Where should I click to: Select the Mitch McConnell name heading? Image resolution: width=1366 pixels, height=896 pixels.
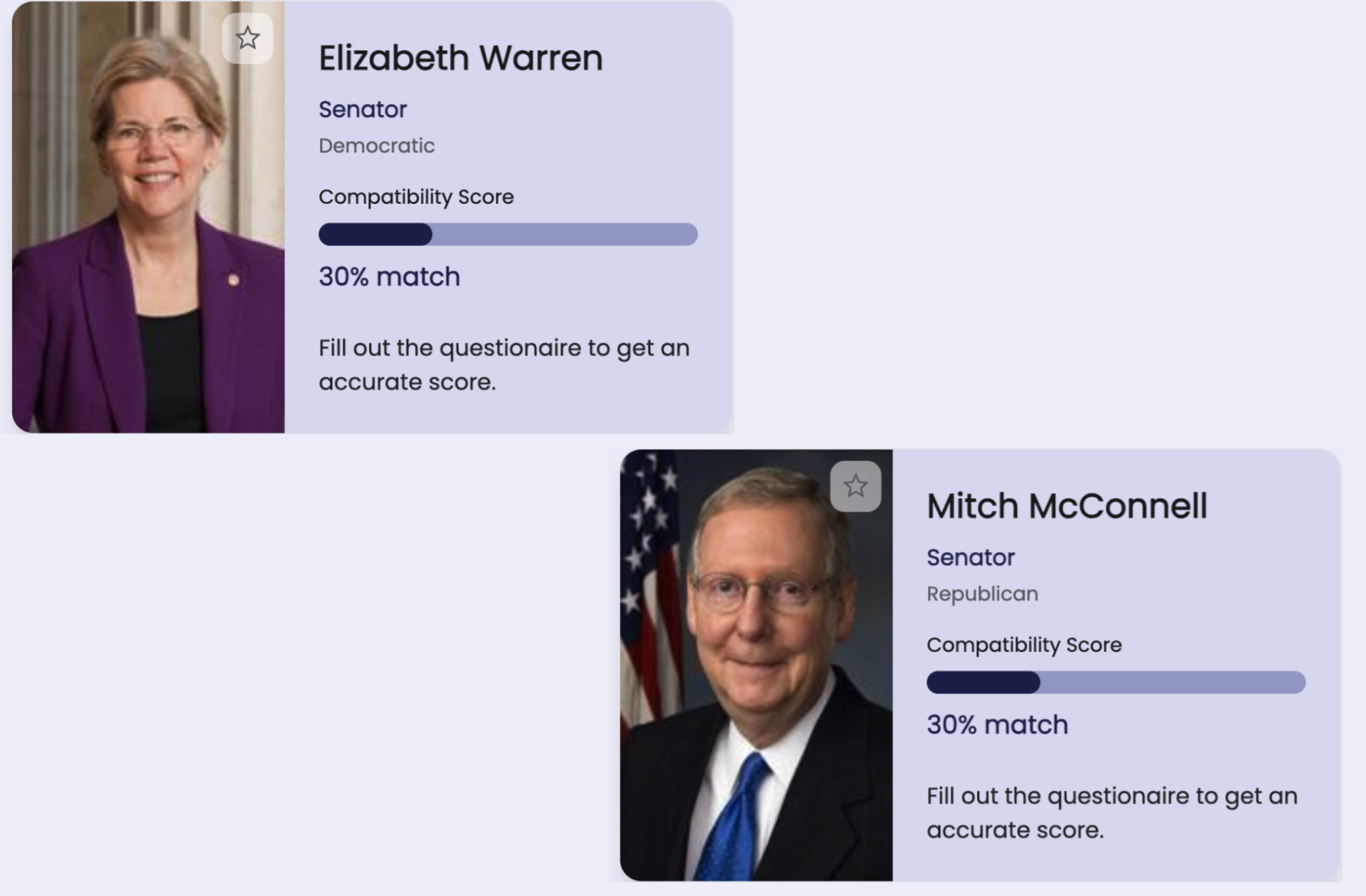[x=1067, y=506]
